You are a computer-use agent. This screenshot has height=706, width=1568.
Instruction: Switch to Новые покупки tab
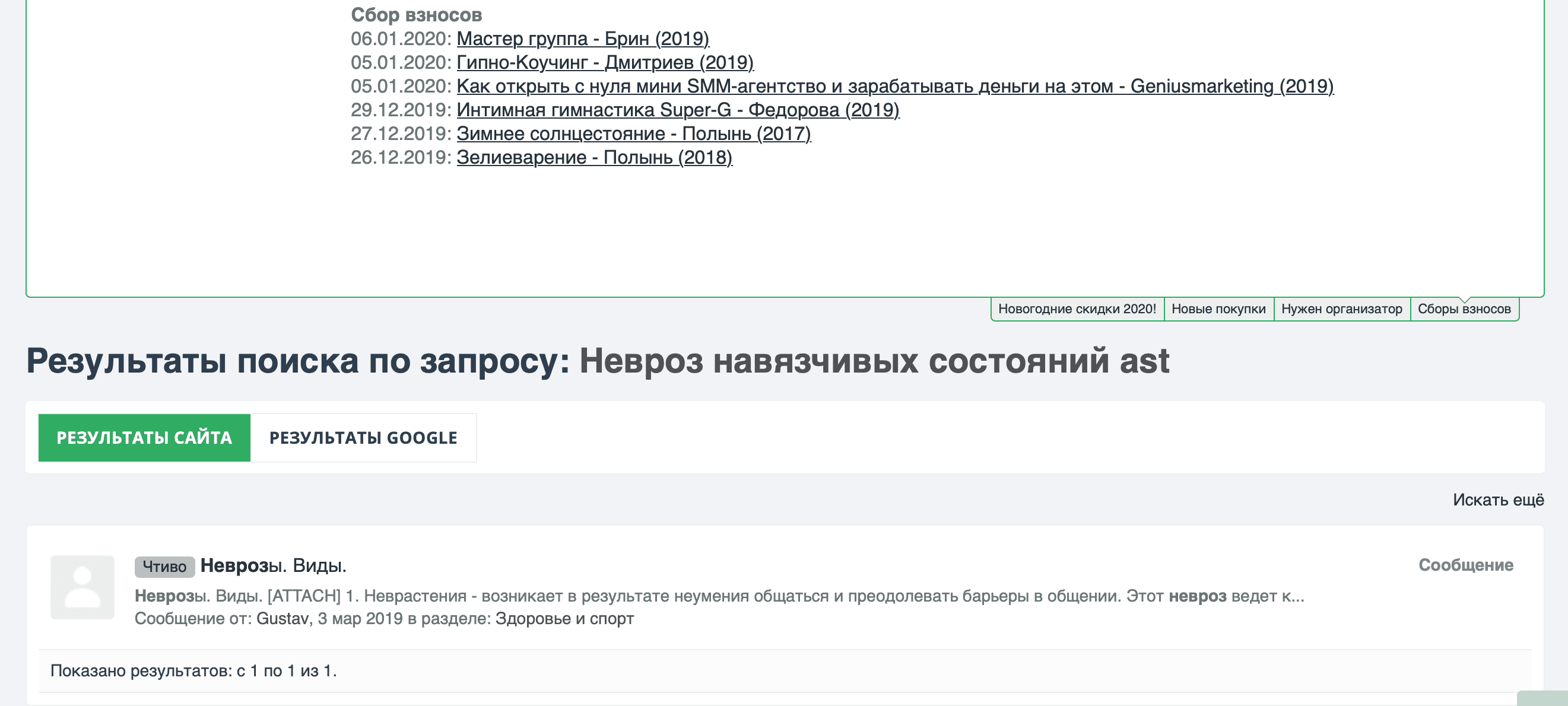click(x=1218, y=309)
